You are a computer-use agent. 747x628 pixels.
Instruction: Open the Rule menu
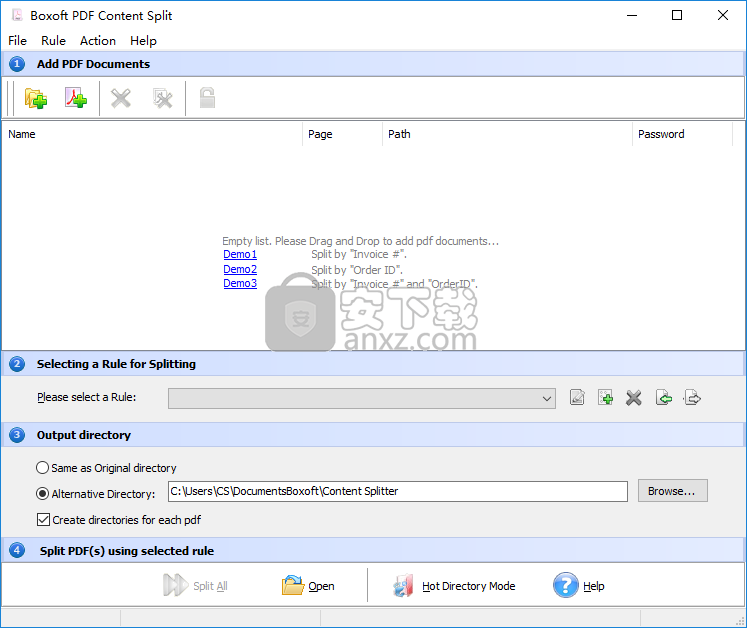tap(53, 41)
